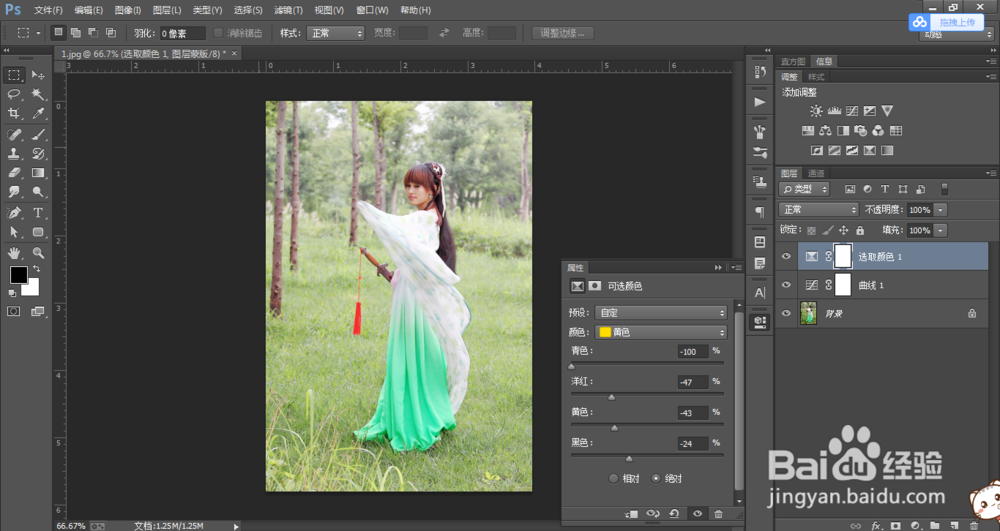Viewport: 1000px width, 531px height.
Task: Open the 填充 slider arrow
Action: point(940,230)
